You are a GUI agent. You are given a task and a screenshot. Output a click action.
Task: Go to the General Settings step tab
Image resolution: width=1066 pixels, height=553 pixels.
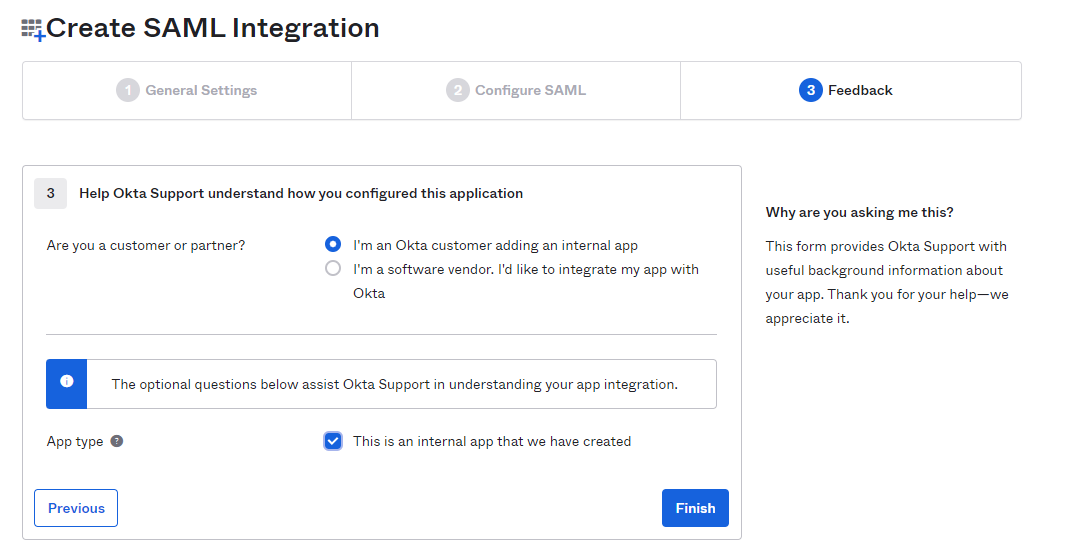[187, 90]
